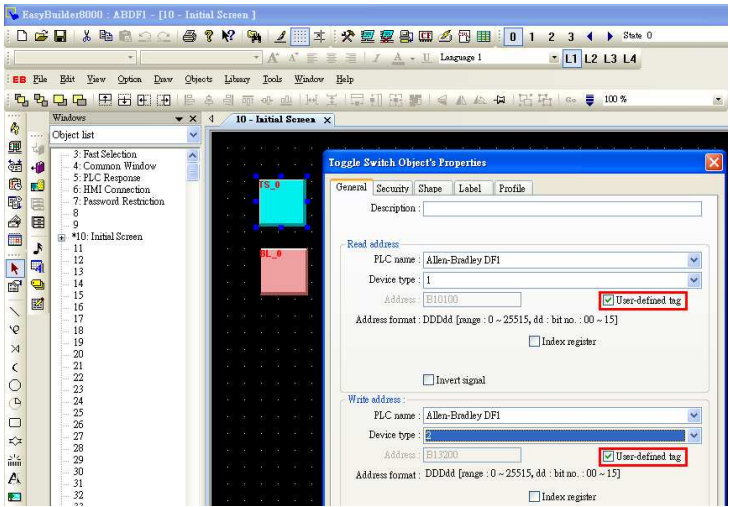730x507 pixels.
Task: Uncheck Read address User-defined tag
Action: pos(608,300)
